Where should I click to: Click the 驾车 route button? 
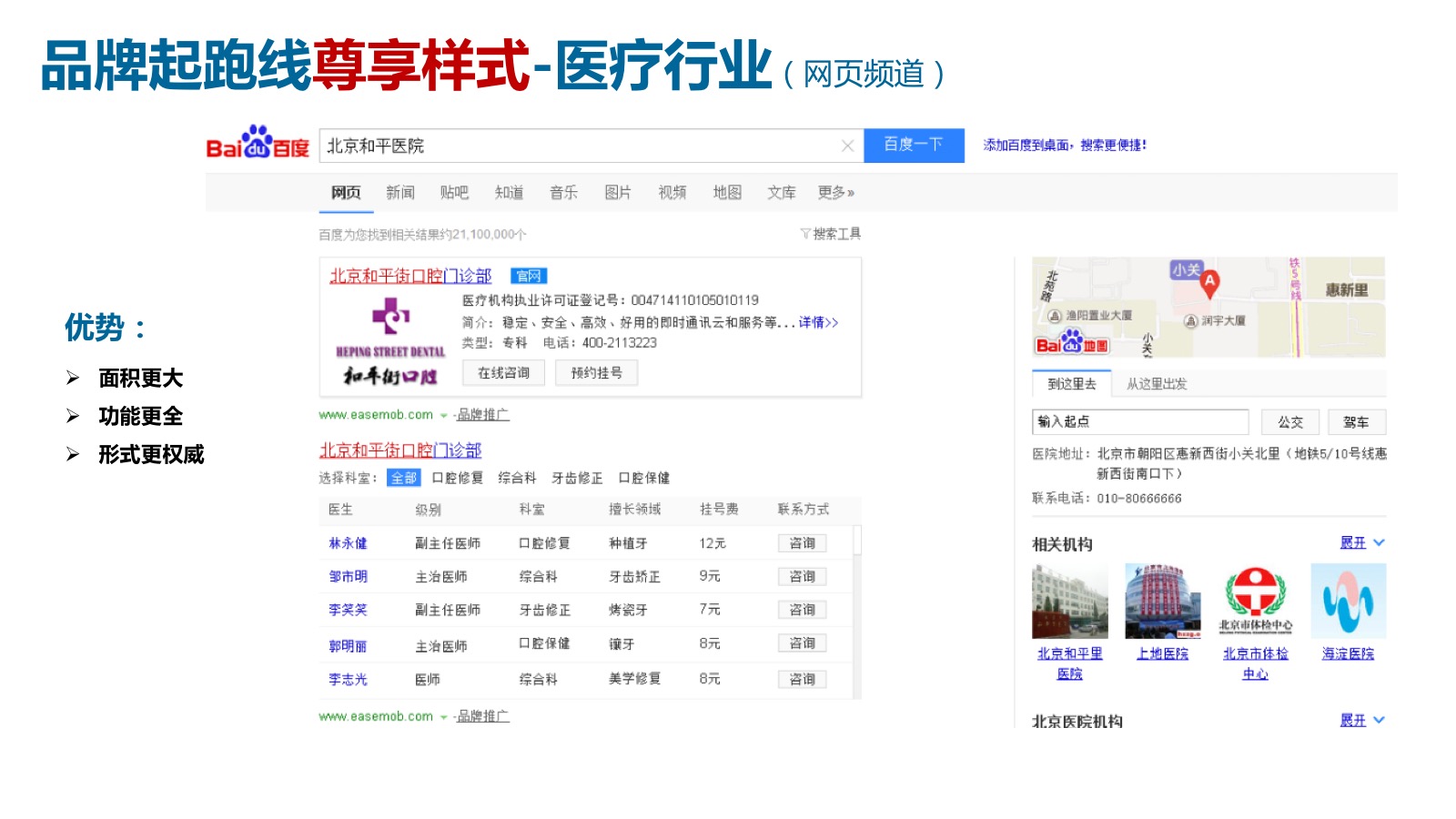[x=1356, y=422]
